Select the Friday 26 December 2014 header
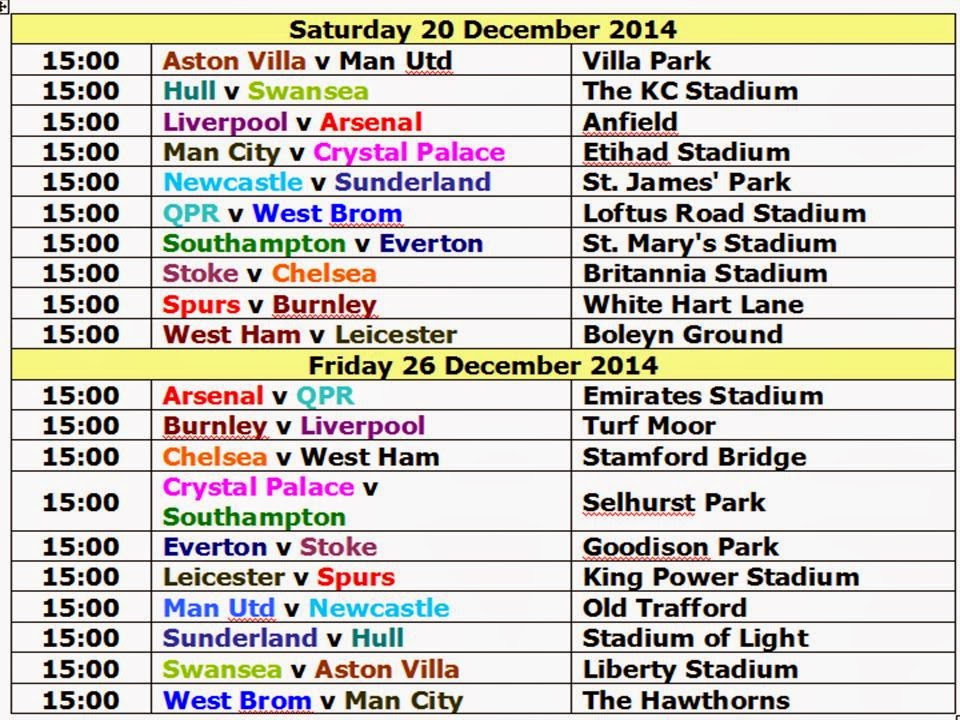This screenshot has height=720, width=960. pyautogui.click(x=482, y=365)
